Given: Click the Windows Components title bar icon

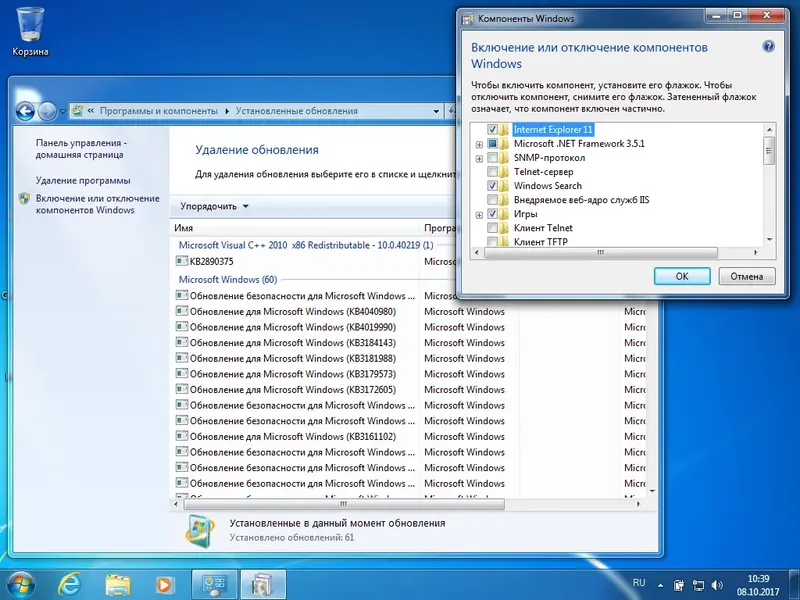Looking at the screenshot, I should pos(467,19).
